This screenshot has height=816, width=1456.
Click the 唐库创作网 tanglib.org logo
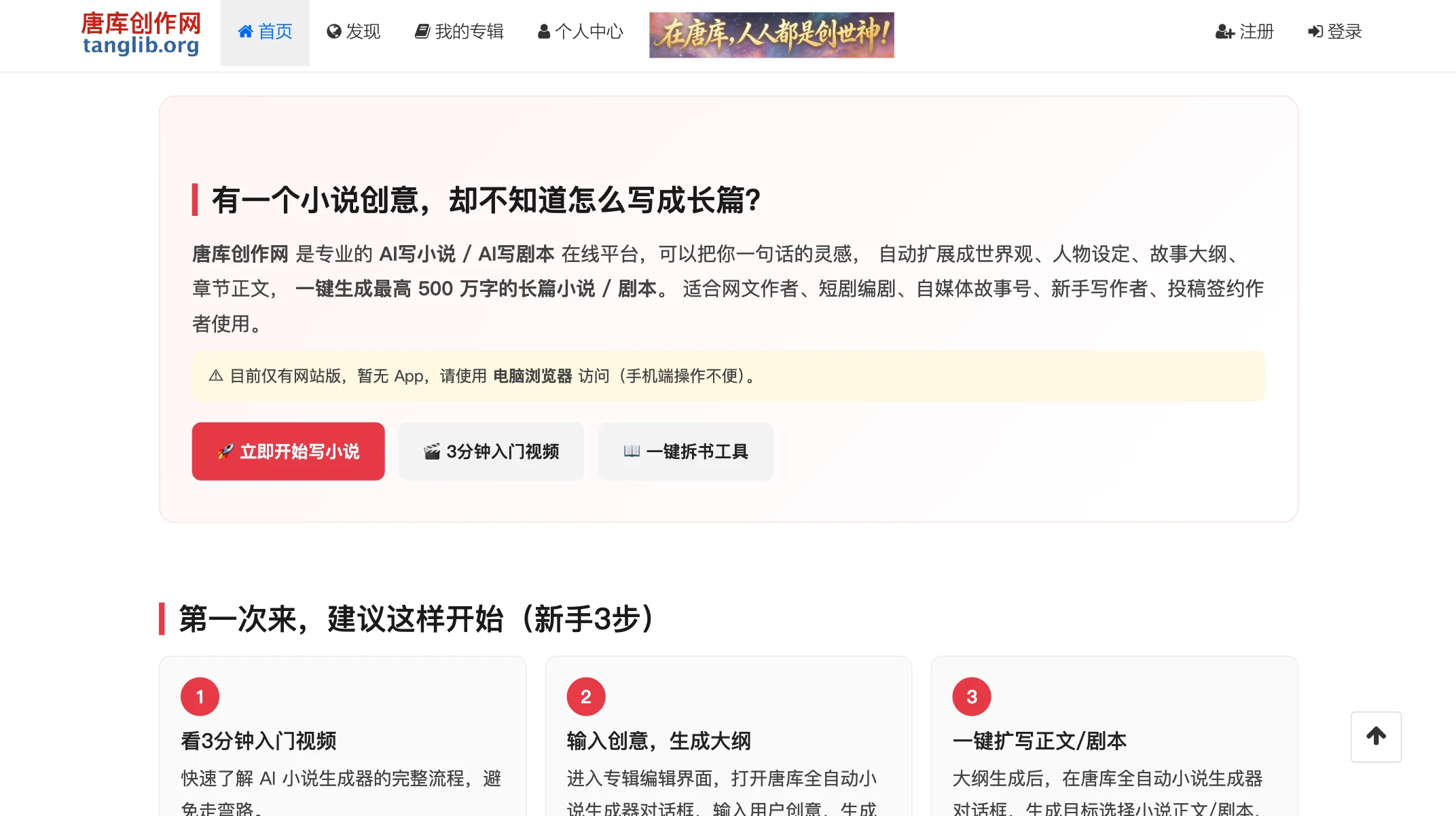click(141, 33)
